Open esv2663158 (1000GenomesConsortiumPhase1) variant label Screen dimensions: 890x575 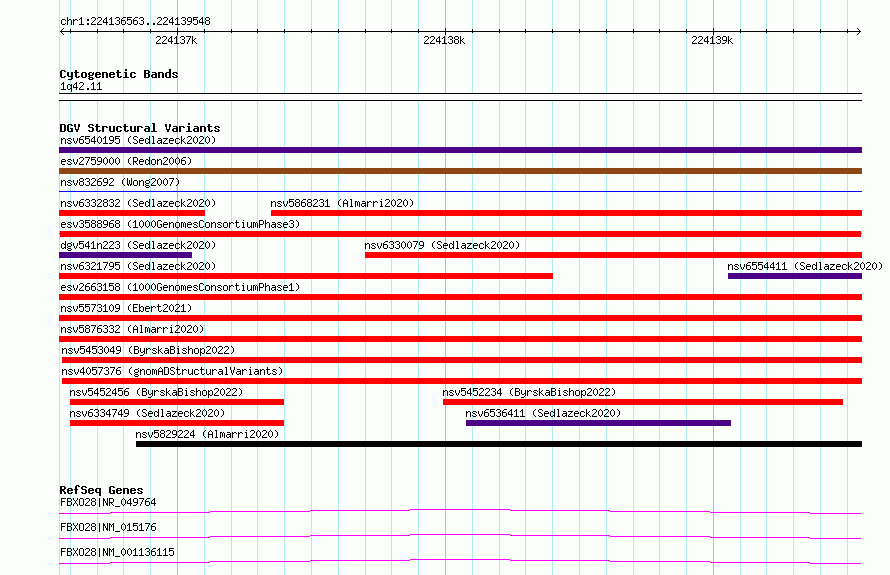click(x=180, y=287)
